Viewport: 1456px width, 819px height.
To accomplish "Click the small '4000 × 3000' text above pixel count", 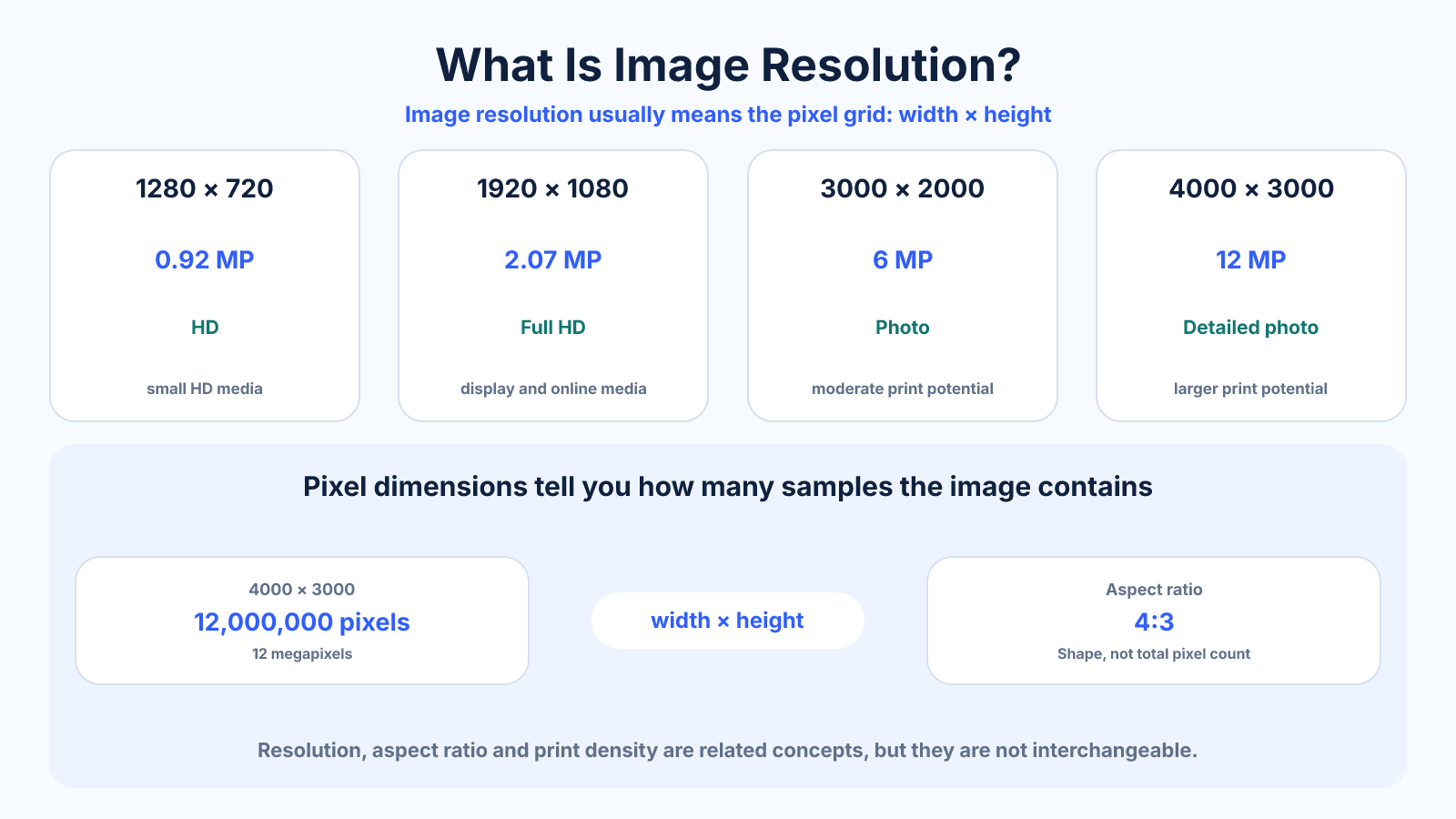I will coord(302,590).
